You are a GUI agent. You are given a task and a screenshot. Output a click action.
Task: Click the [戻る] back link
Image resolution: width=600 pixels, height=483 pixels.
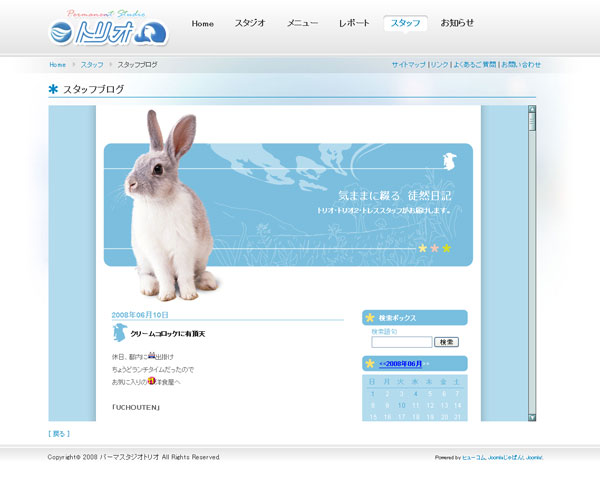[x=59, y=434]
